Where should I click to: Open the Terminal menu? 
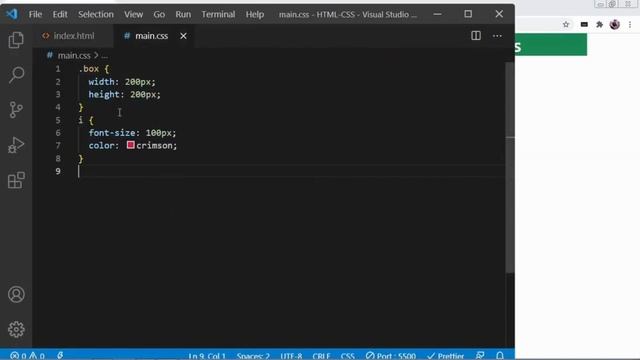218,14
